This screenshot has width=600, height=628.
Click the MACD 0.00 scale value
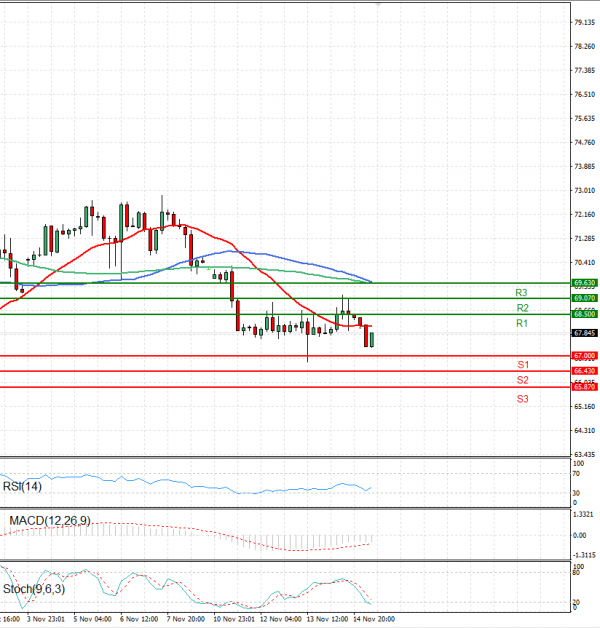(x=580, y=535)
